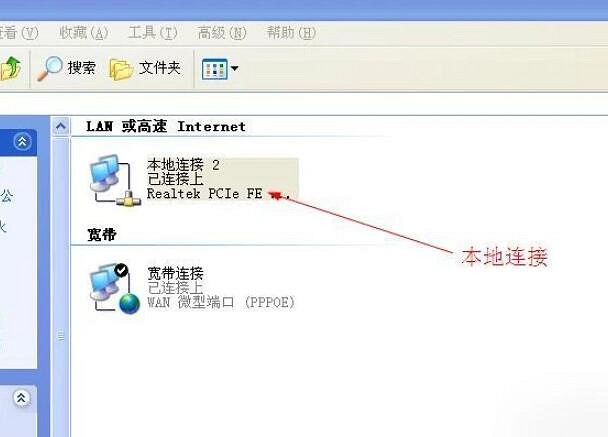The height and width of the screenshot is (437, 608).
Task: Open the 高级(N) menu
Action: pos(222,33)
